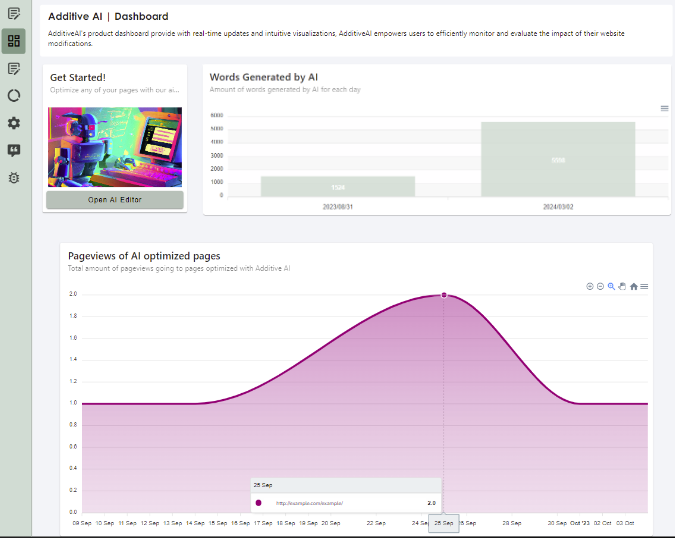
Task: Open the feedback quote-bubble icon
Action: 14,150
